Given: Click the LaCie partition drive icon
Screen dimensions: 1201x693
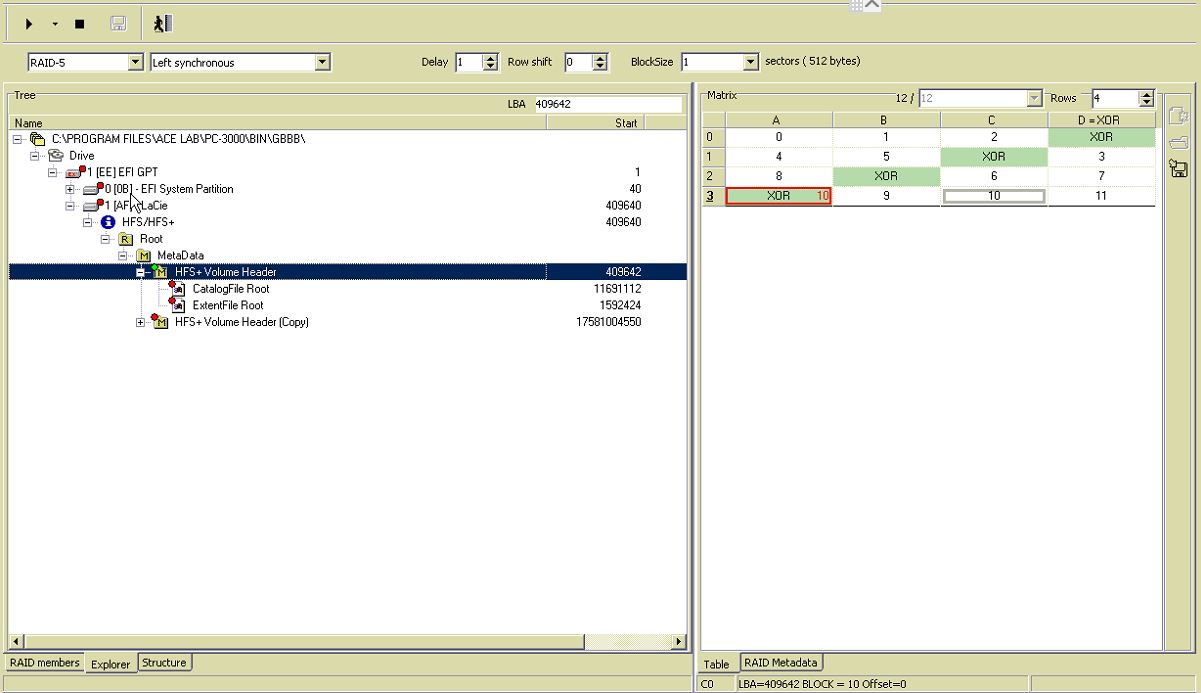Looking at the screenshot, I should (93, 205).
